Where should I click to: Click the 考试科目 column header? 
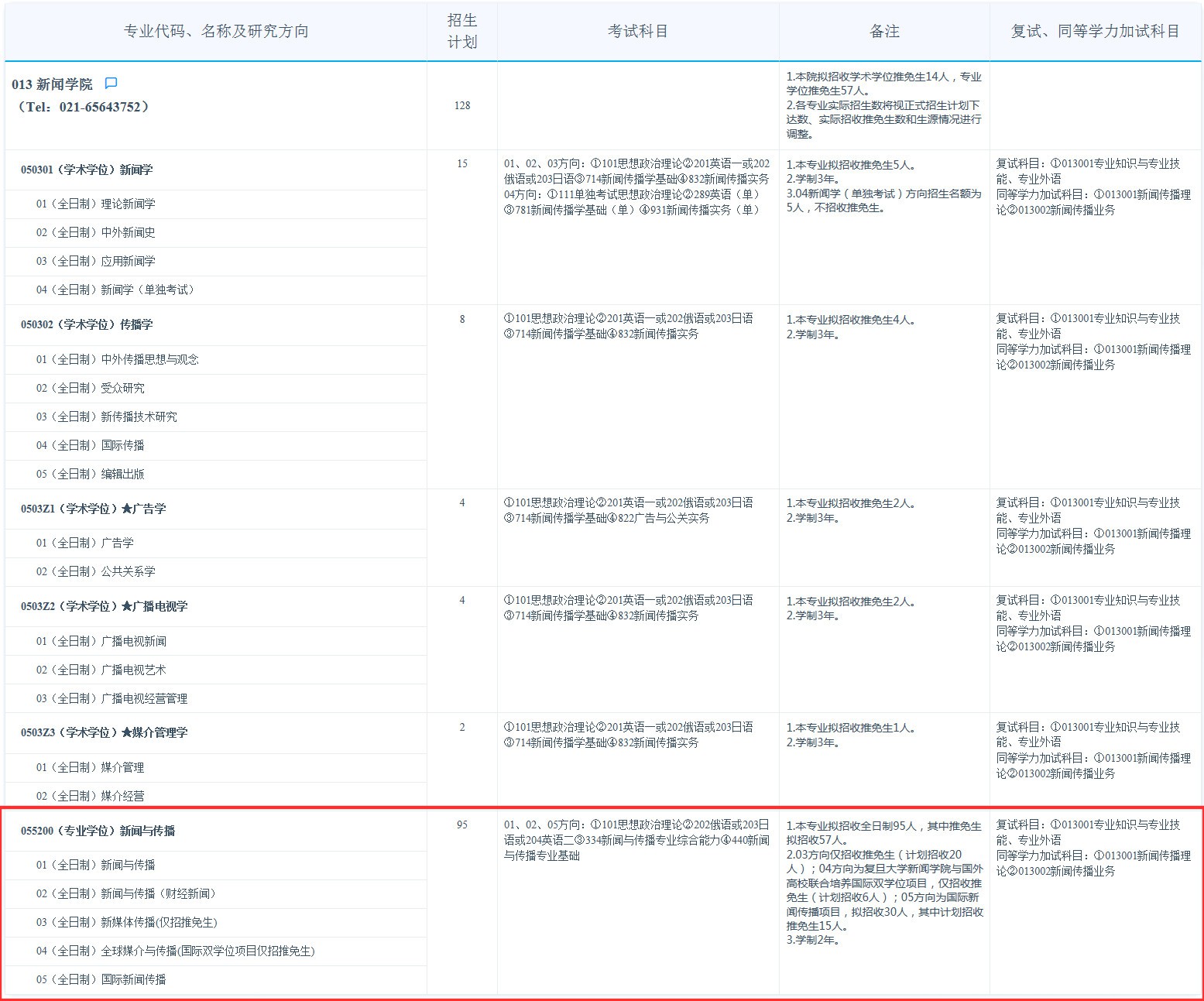[637, 32]
